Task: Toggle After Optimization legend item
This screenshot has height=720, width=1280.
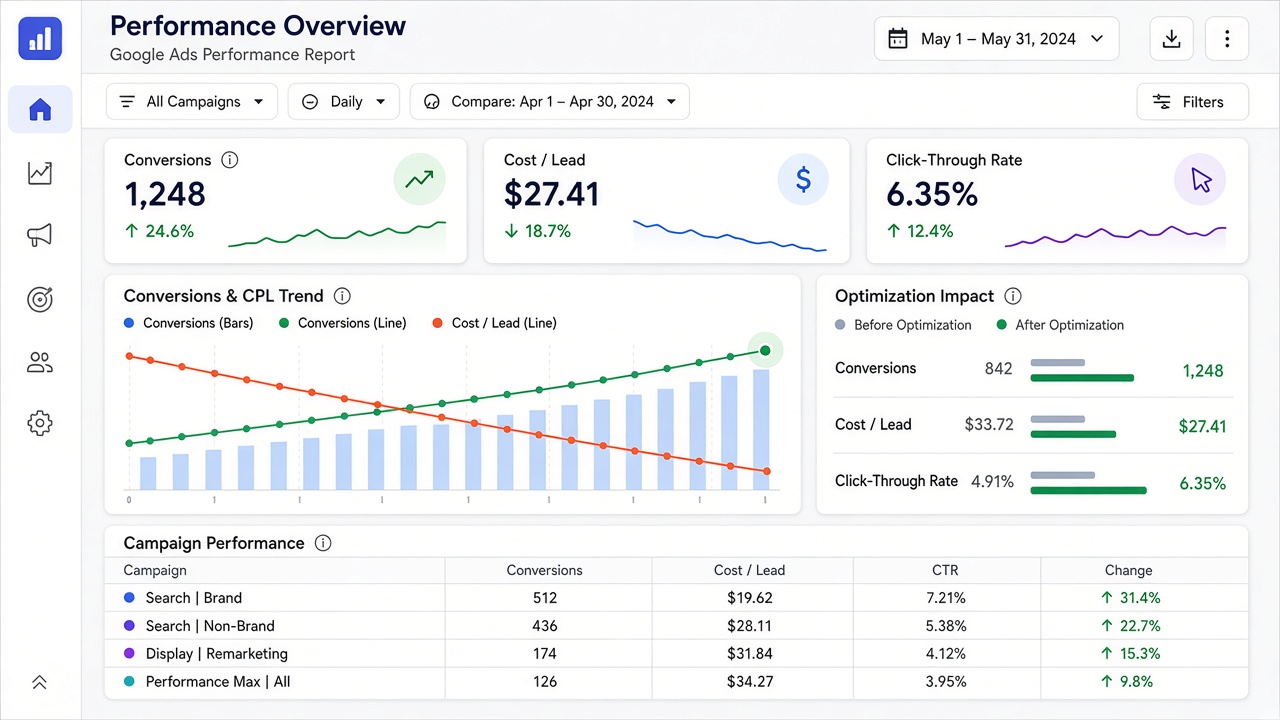Action: [x=1060, y=325]
